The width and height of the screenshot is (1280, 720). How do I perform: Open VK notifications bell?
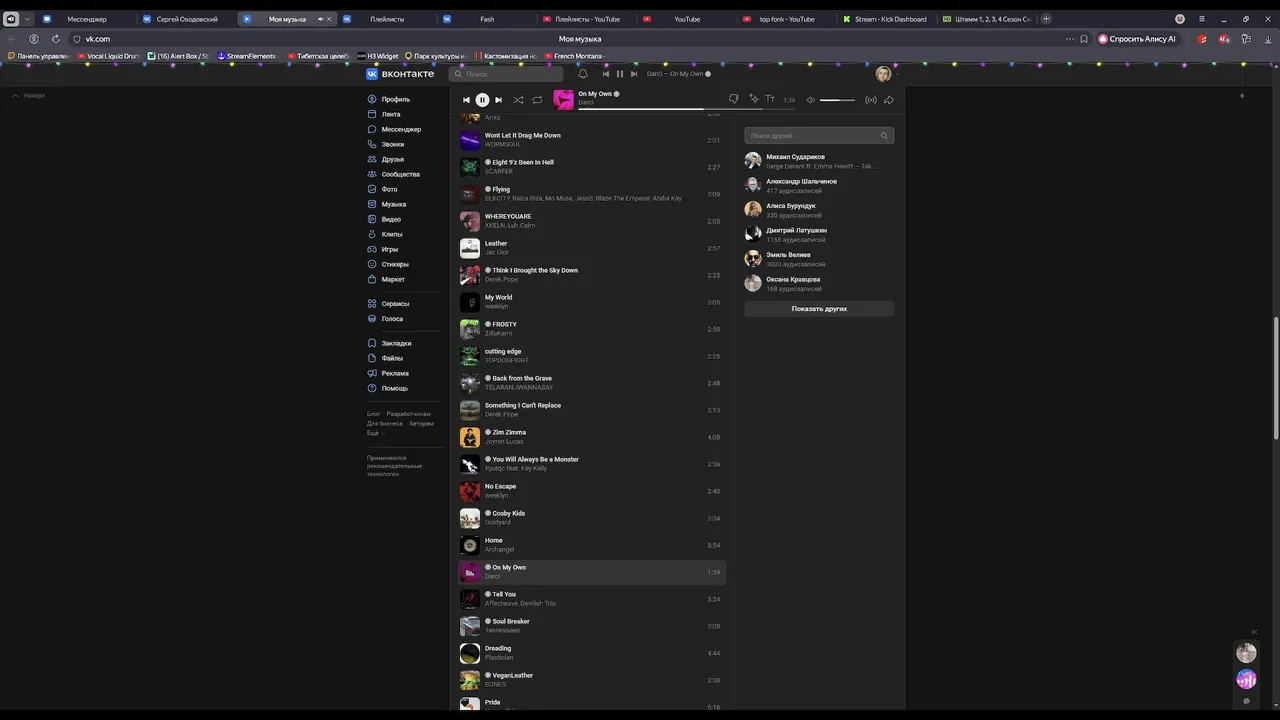point(583,74)
